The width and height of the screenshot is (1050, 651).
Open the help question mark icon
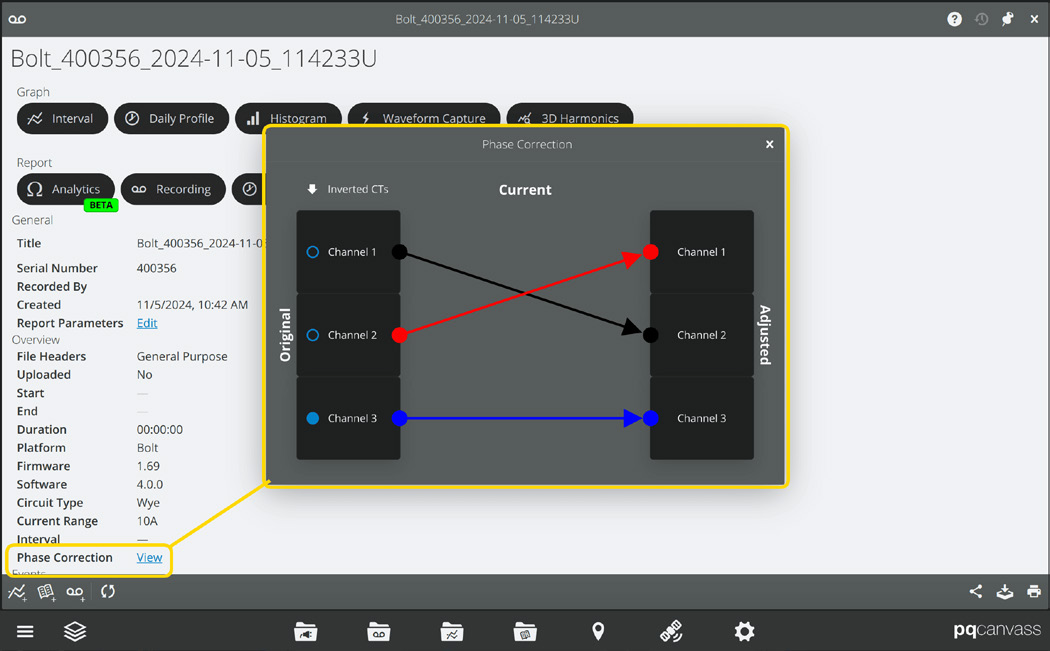[x=953, y=18]
